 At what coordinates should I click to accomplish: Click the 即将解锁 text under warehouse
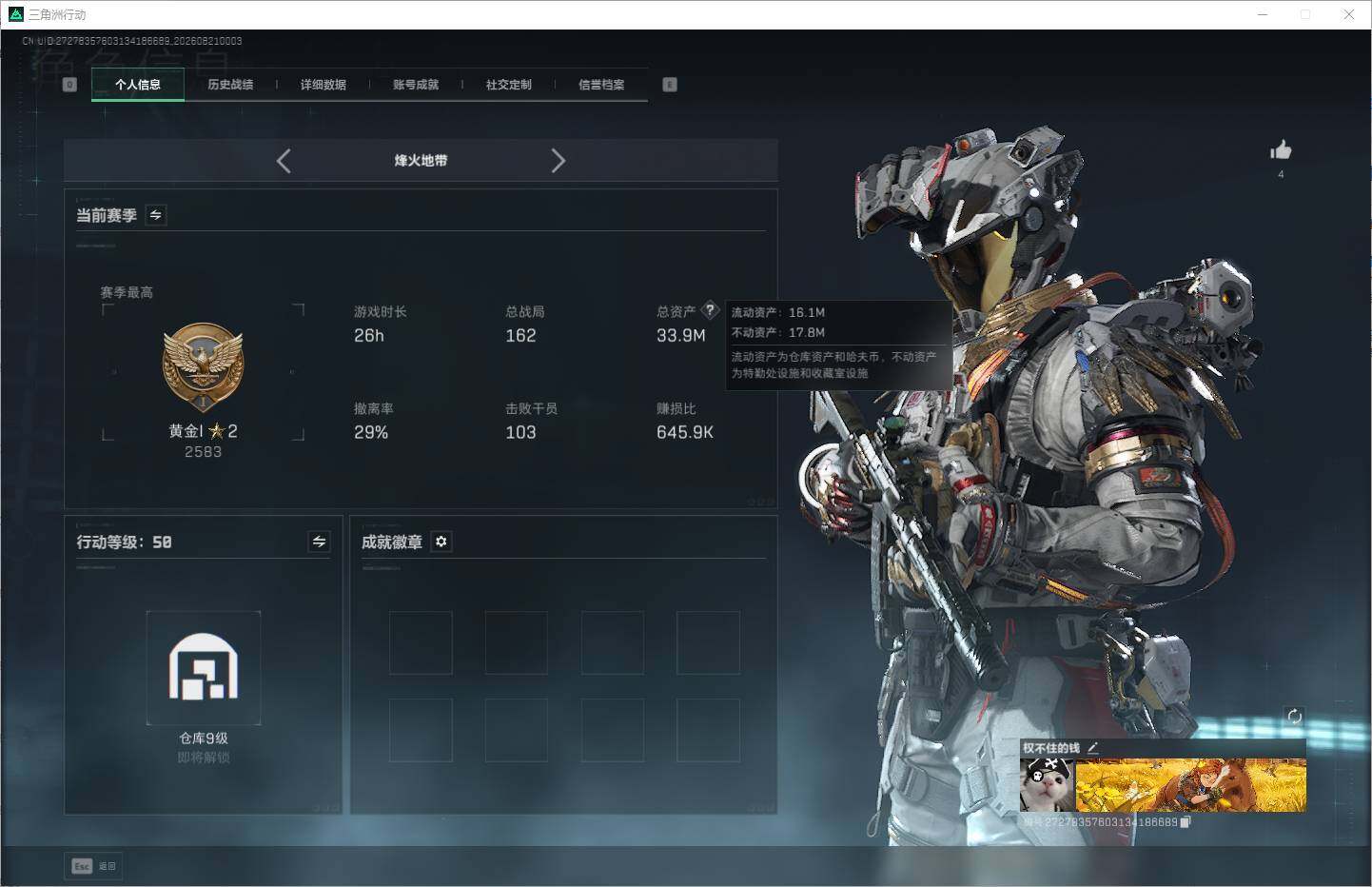[x=204, y=758]
